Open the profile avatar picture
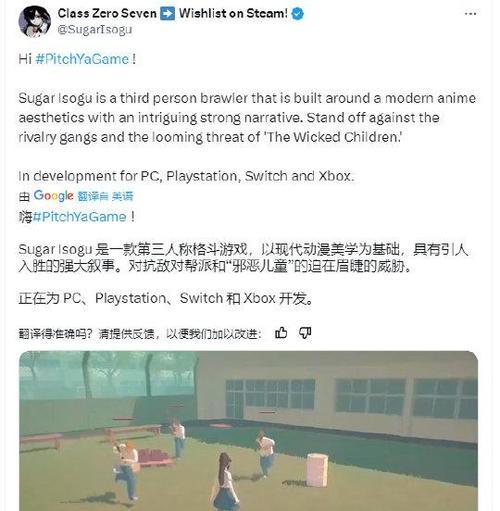Screen dimensions: 500x511 click(x=34, y=21)
